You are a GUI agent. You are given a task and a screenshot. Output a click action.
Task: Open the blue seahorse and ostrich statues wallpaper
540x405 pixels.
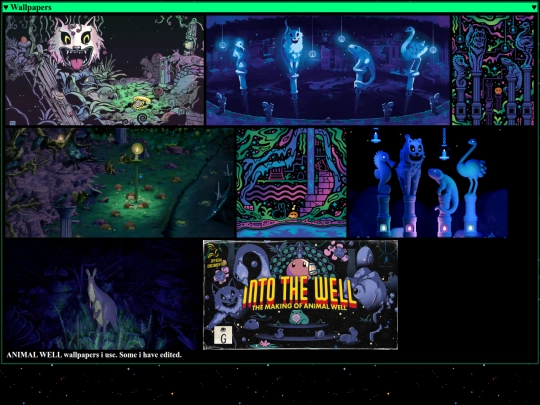[x=428, y=183]
